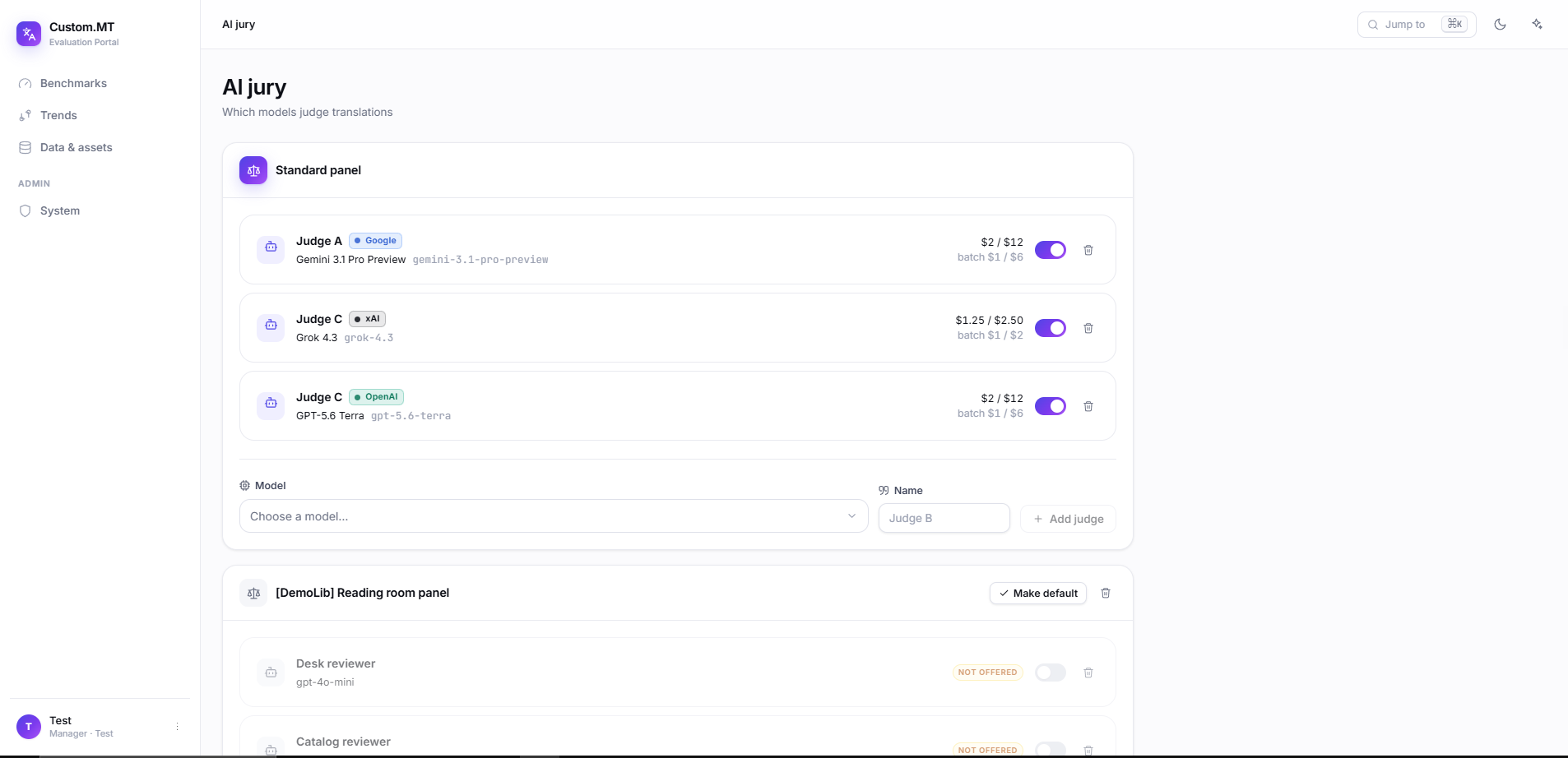
Task: Click the Google provider badge
Action: (x=375, y=241)
